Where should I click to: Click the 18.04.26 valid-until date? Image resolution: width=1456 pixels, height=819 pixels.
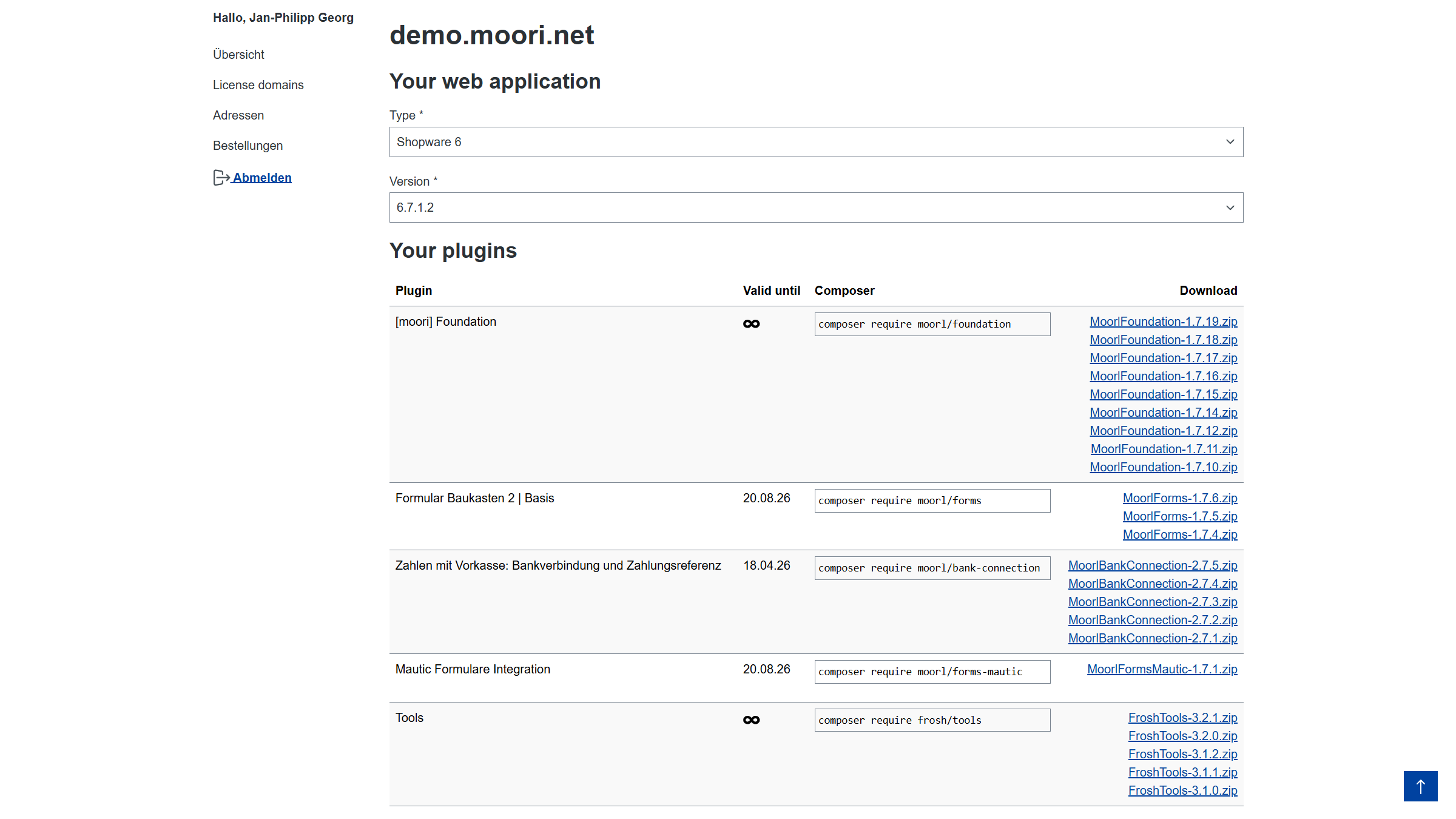[x=767, y=565]
